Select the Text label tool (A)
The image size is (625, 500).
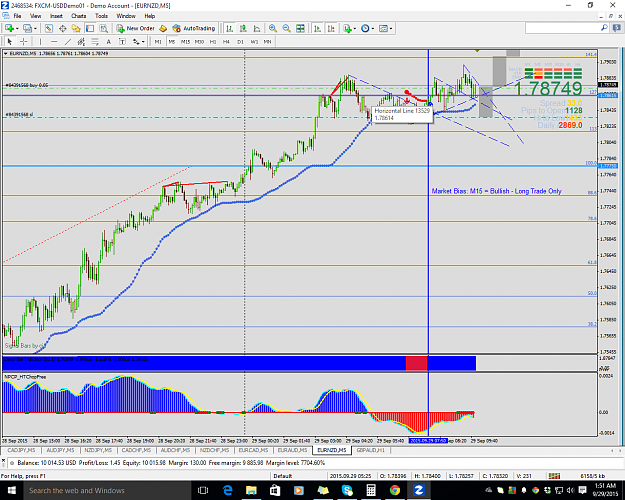pyautogui.click(x=108, y=41)
